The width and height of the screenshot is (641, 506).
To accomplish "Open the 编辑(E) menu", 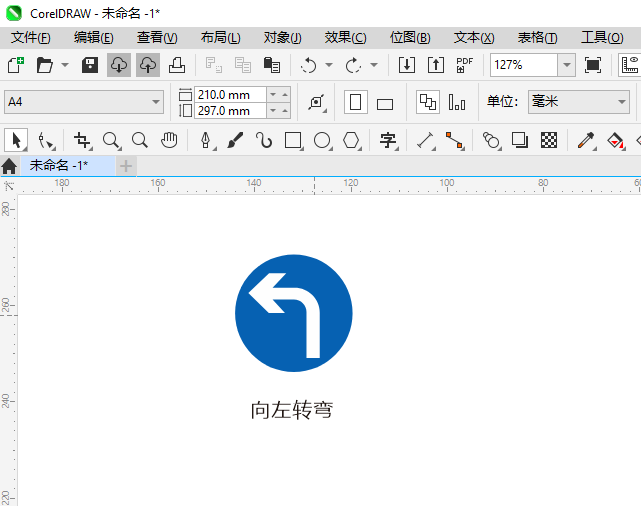I will pos(94,38).
